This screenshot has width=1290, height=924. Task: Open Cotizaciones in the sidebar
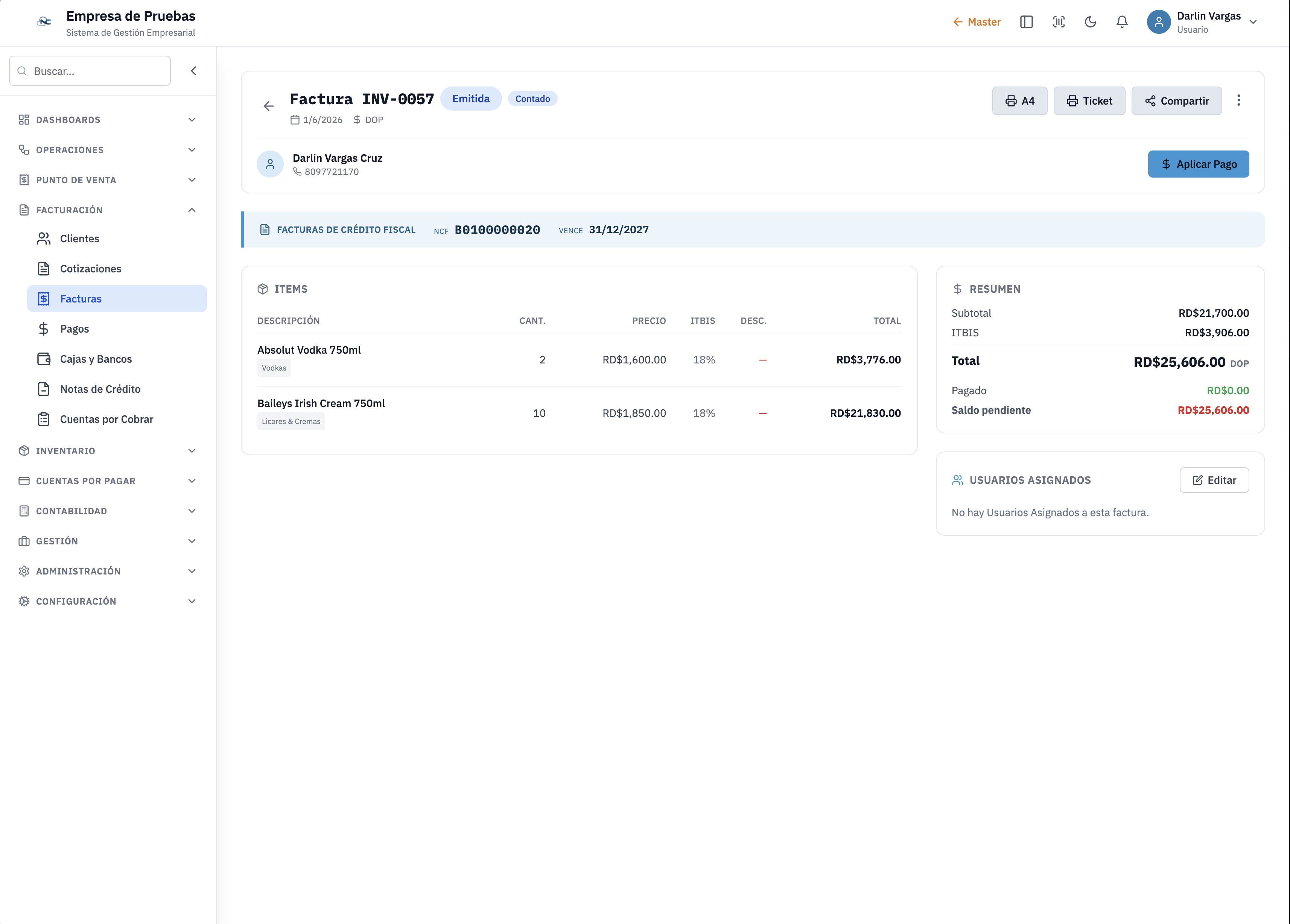pos(117,268)
